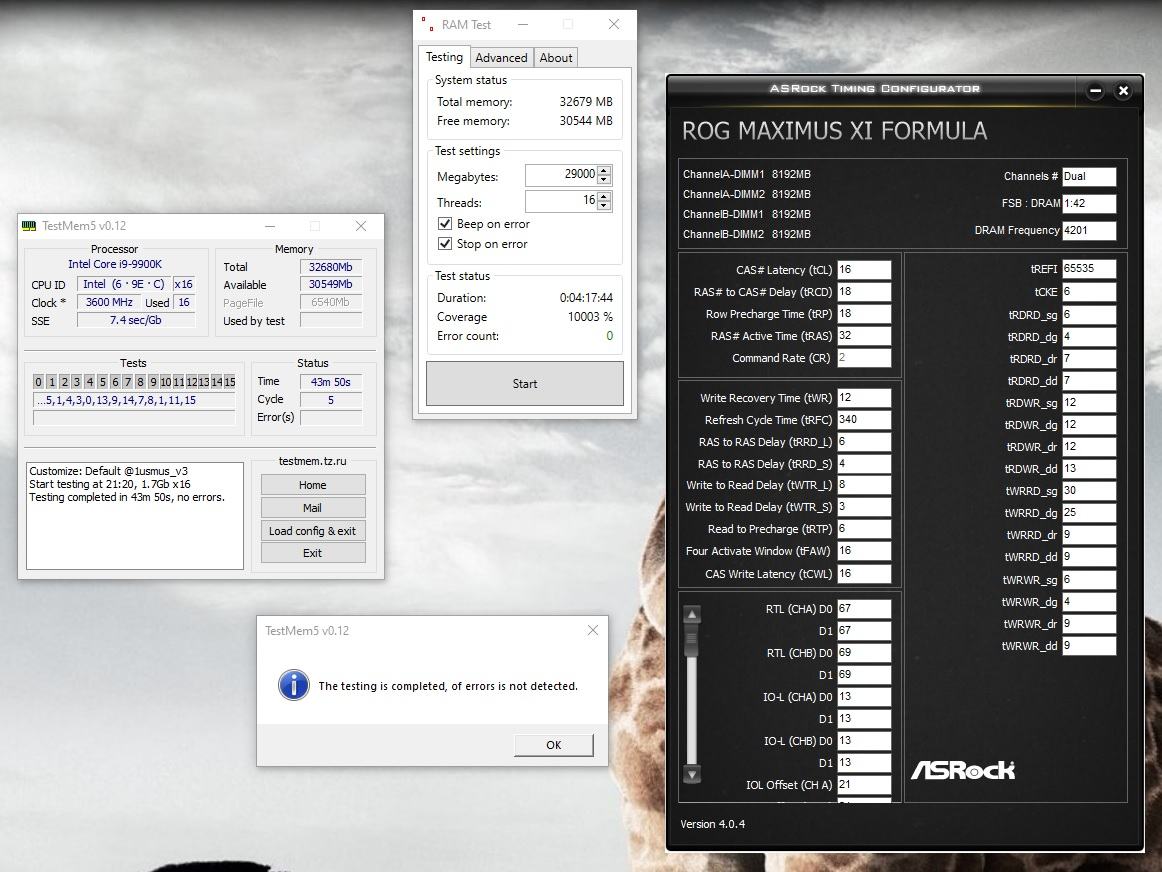This screenshot has width=1162, height=872.
Task: Click the Row Precharge Time (tRP) field
Action: 864,313
